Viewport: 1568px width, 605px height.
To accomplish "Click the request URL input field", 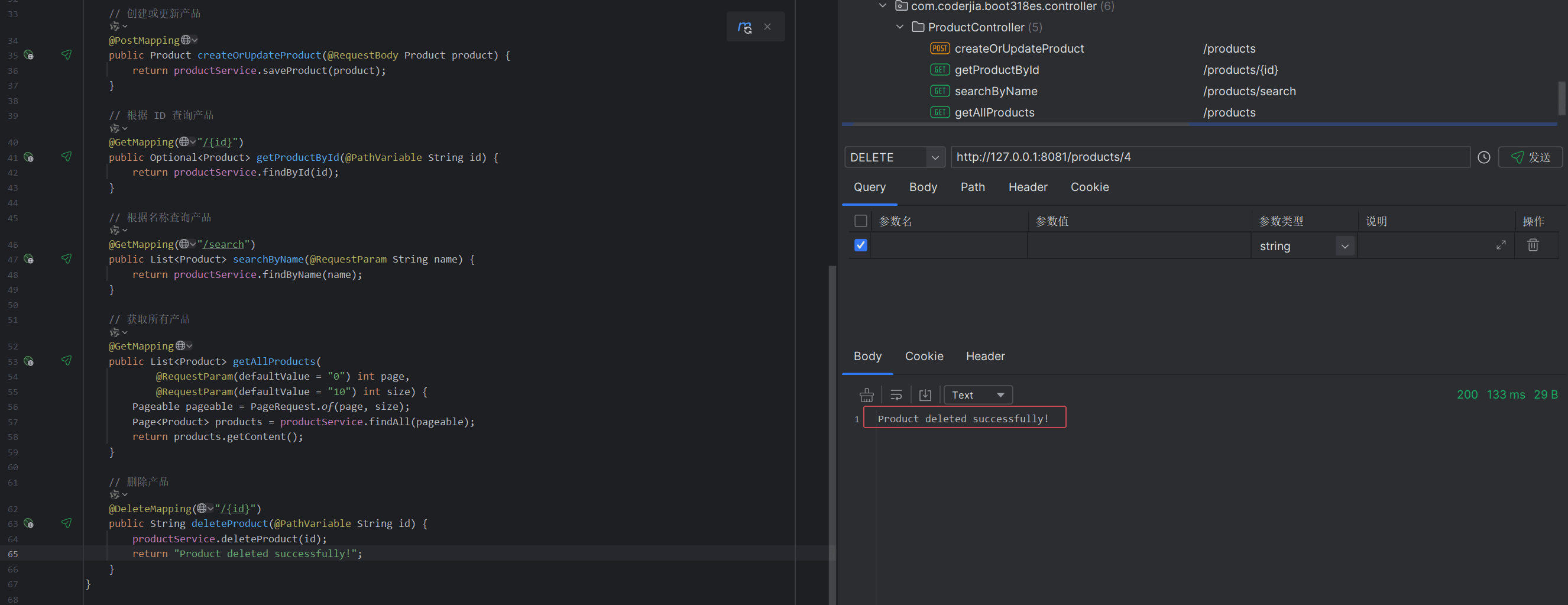I will pos(1210,158).
